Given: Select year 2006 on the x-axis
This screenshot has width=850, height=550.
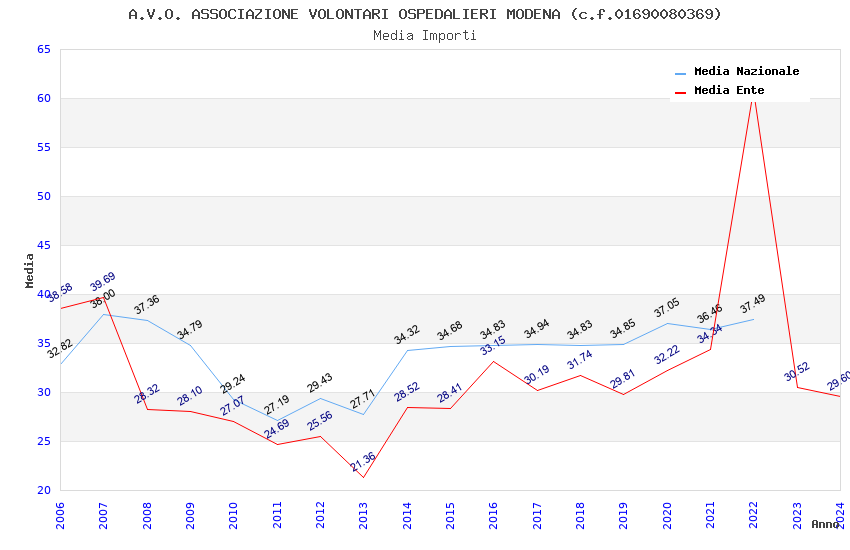Looking at the screenshot, I should coord(60,515).
